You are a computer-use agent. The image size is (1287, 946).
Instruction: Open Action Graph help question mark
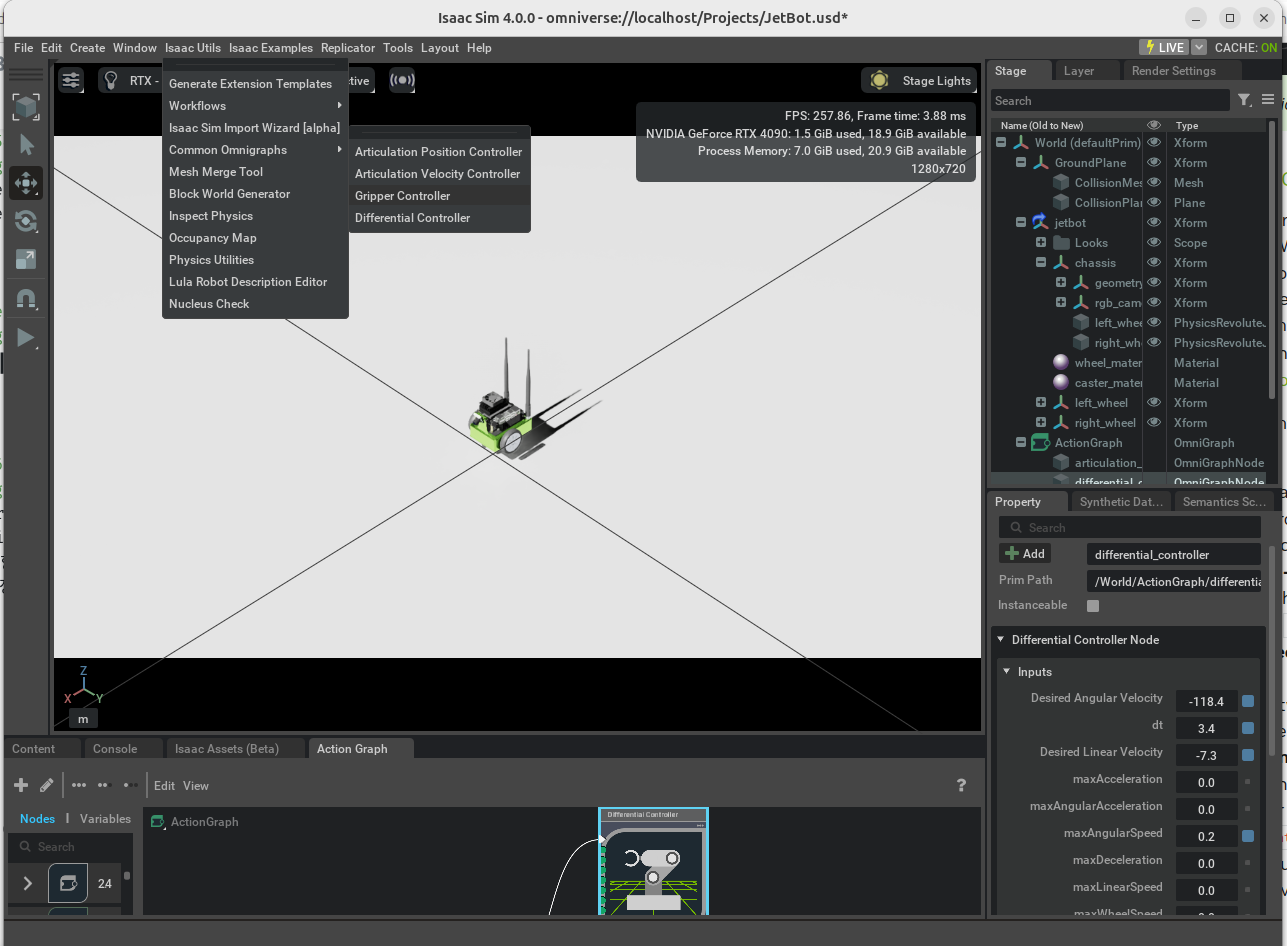click(x=961, y=785)
